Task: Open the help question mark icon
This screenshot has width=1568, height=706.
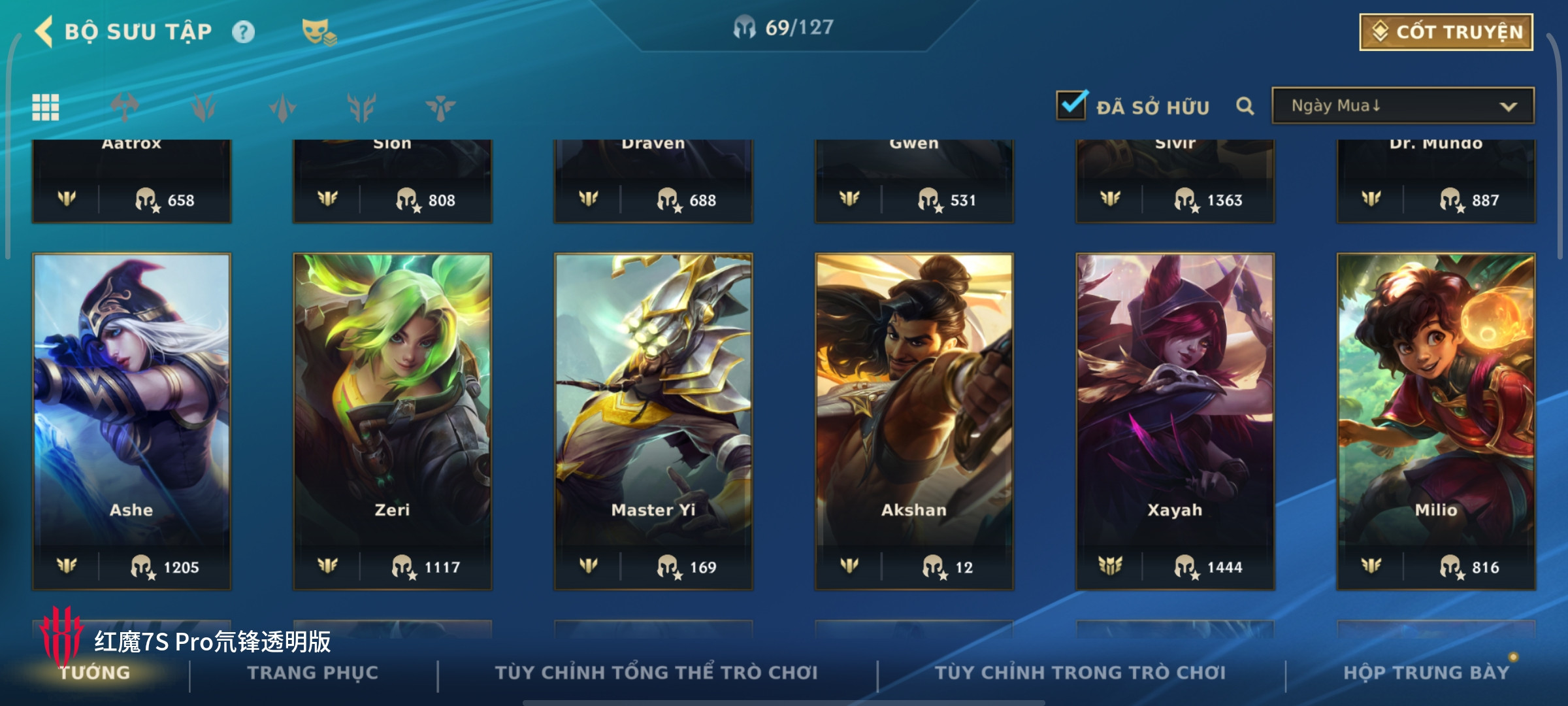Action: pyautogui.click(x=243, y=32)
